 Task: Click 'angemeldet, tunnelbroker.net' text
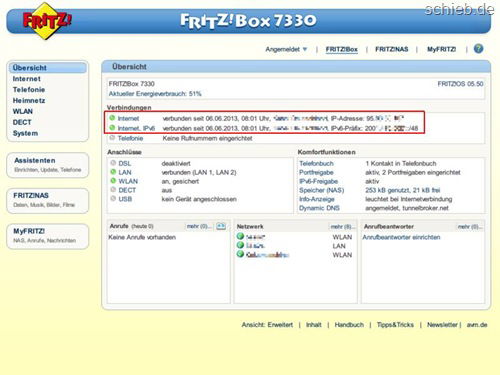(x=407, y=208)
